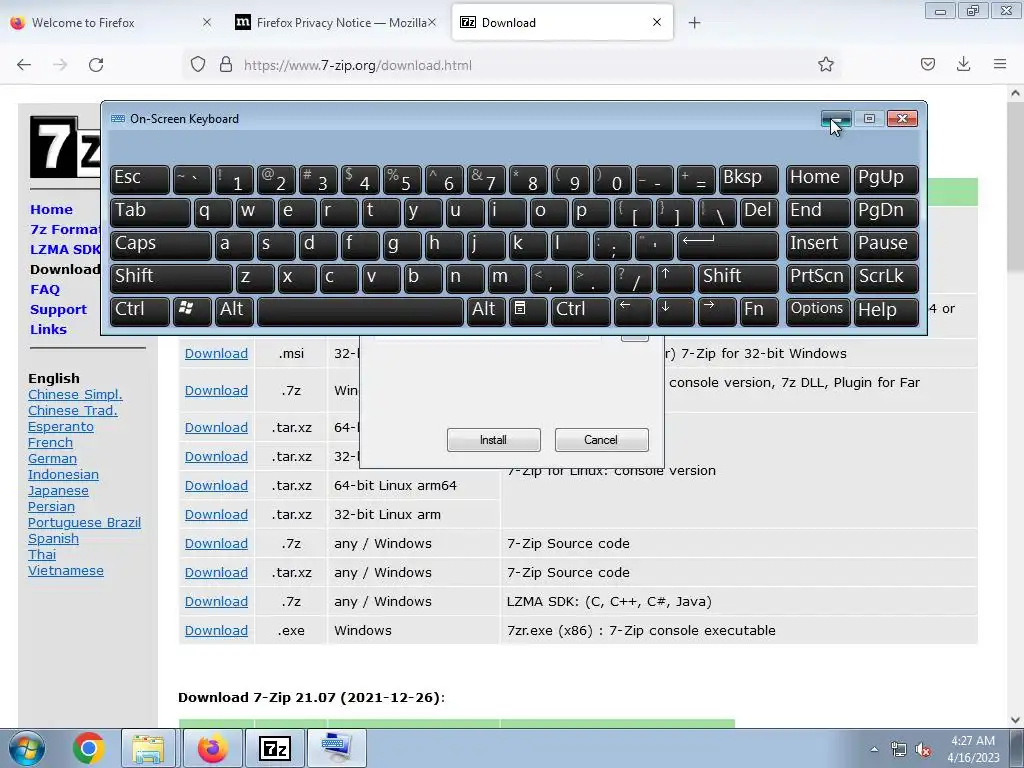Download the 64-bit Linux arm64 tar.xz
Viewport: 1024px width, 768px height.
click(216, 485)
